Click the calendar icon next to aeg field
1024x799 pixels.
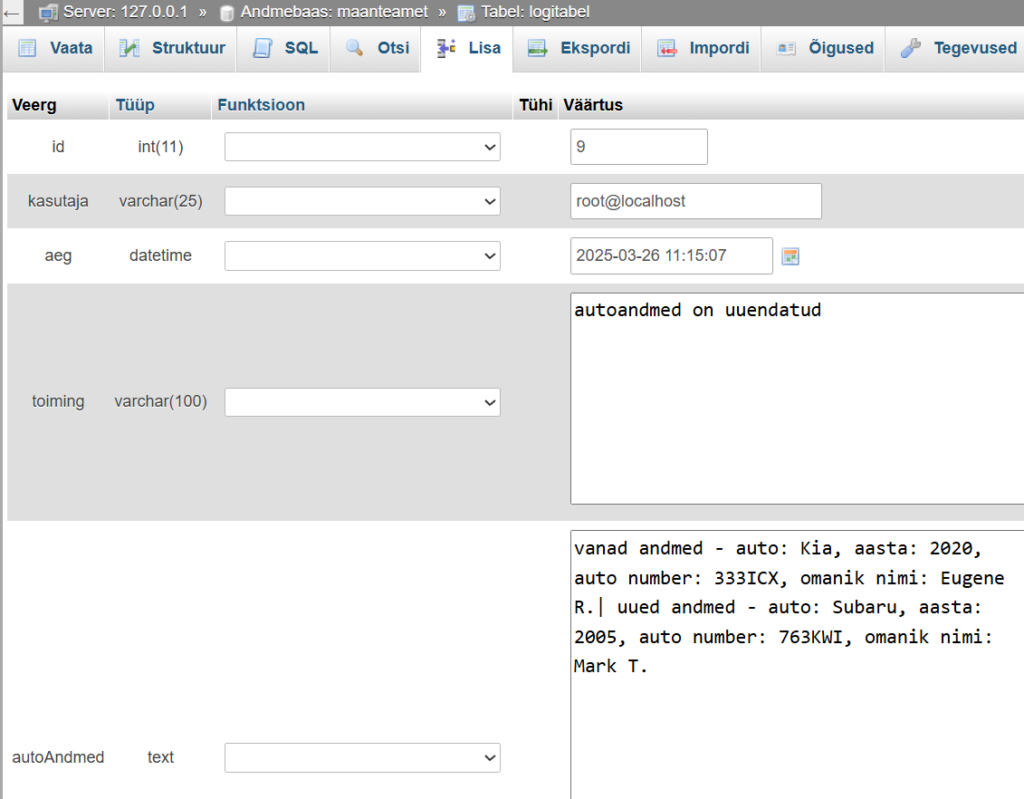tap(790, 256)
